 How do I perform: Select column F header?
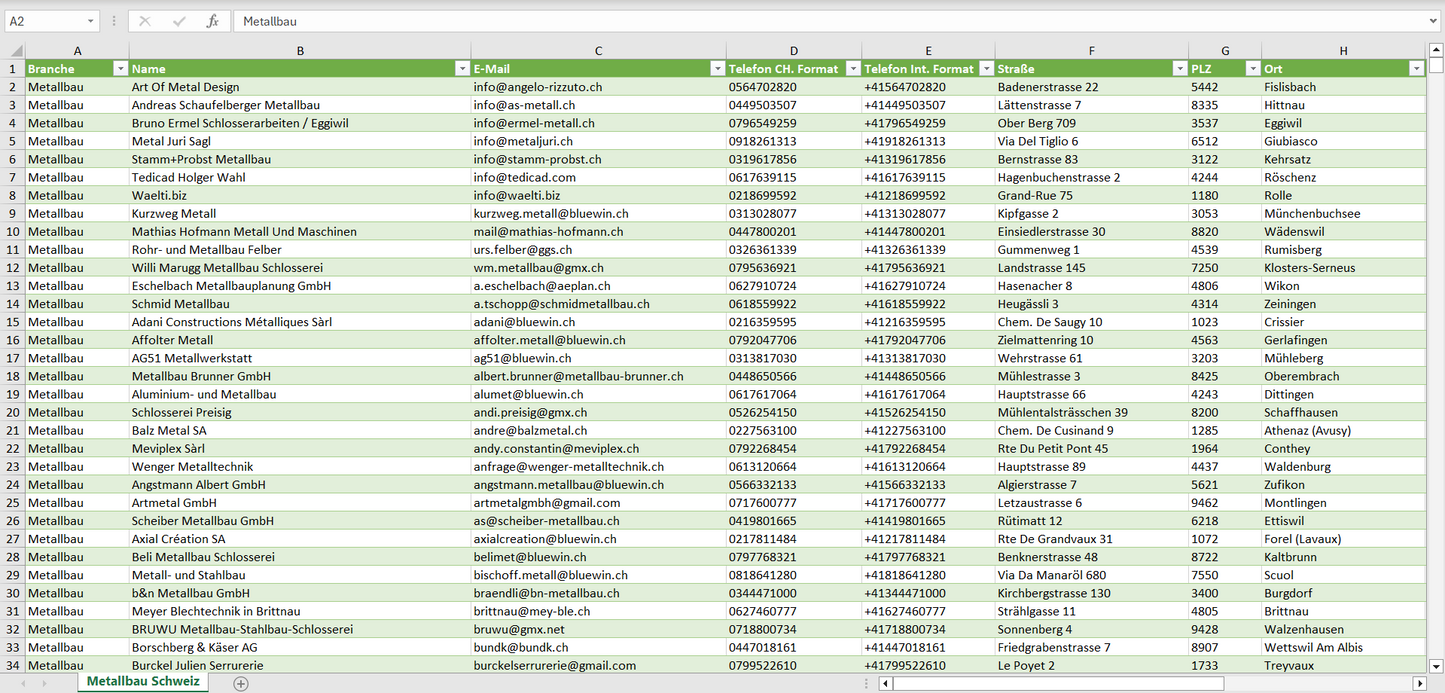coord(1091,51)
